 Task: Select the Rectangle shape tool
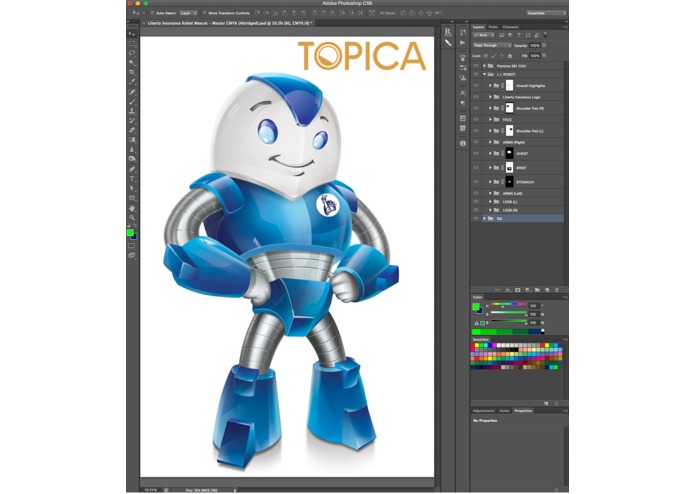pyautogui.click(x=132, y=198)
